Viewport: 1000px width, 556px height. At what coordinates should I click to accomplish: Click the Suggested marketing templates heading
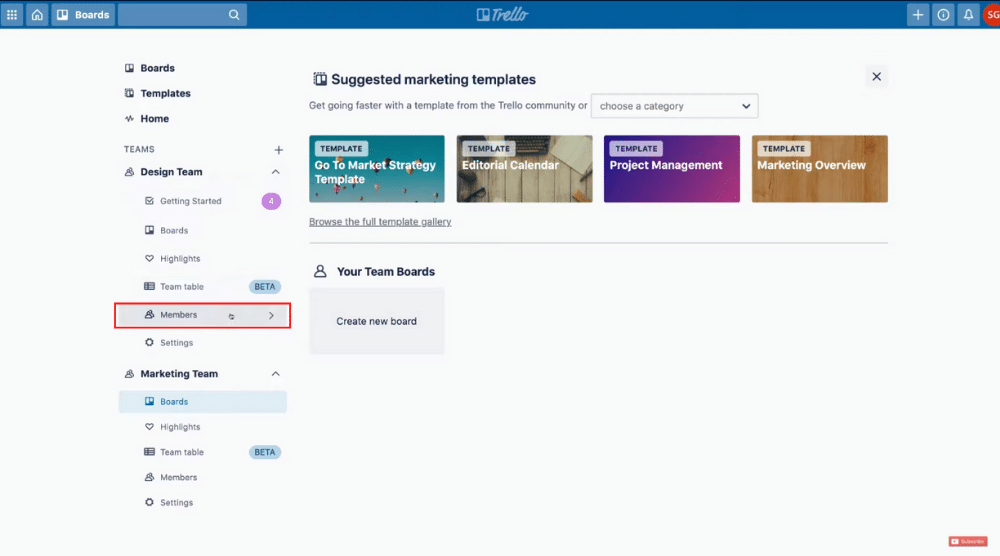coord(433,80)
